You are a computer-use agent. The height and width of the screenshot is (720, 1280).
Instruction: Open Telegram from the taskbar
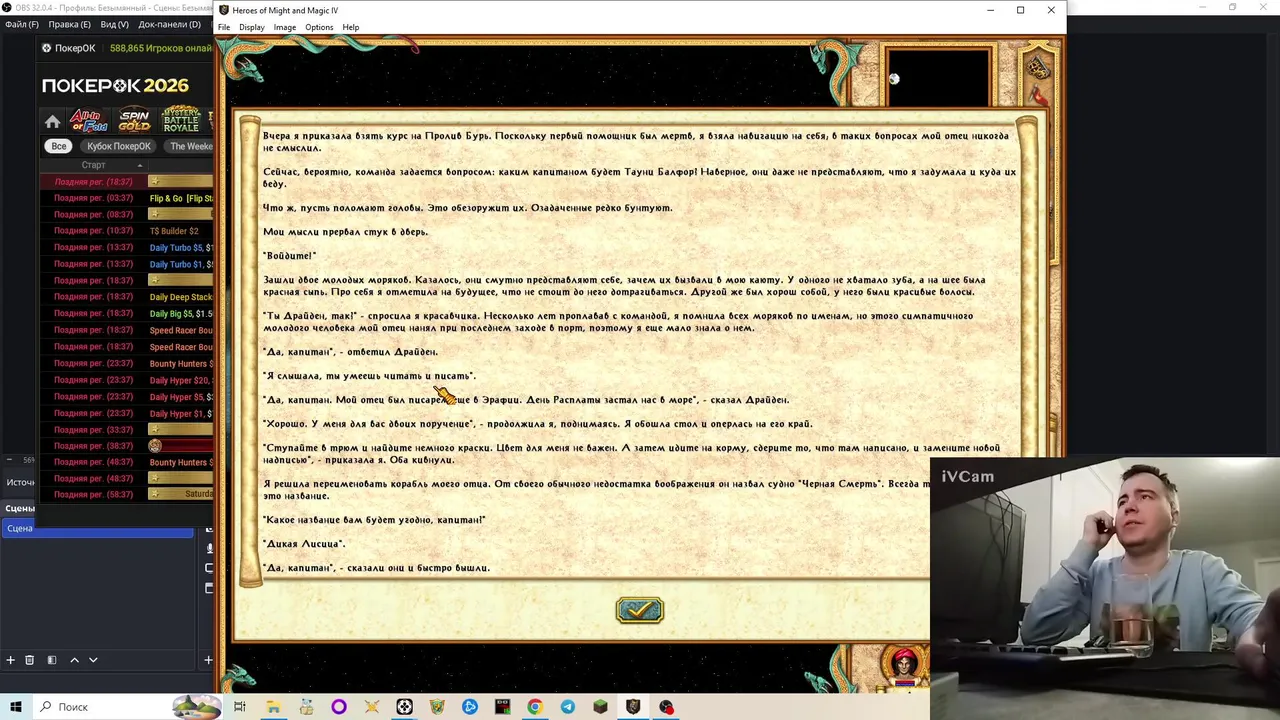[568, 707]
